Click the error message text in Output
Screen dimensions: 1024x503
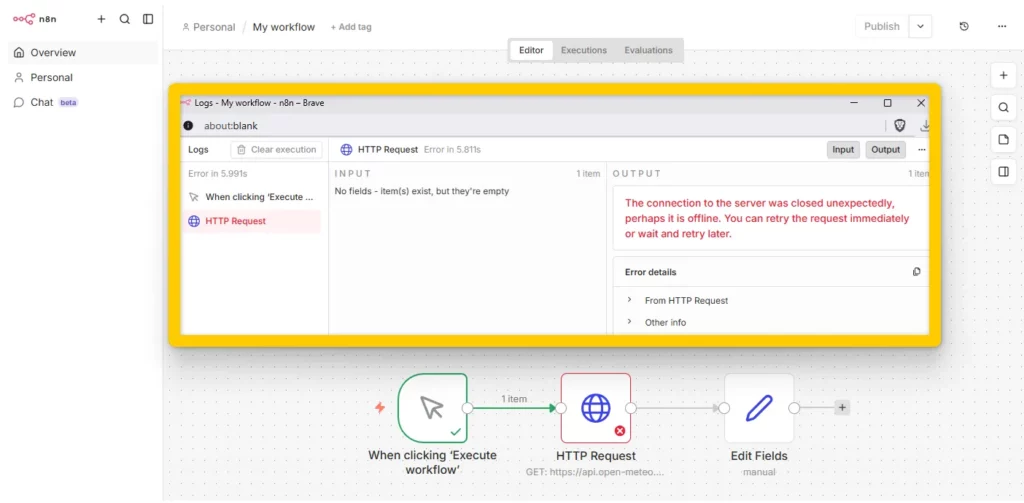[767, 218]
